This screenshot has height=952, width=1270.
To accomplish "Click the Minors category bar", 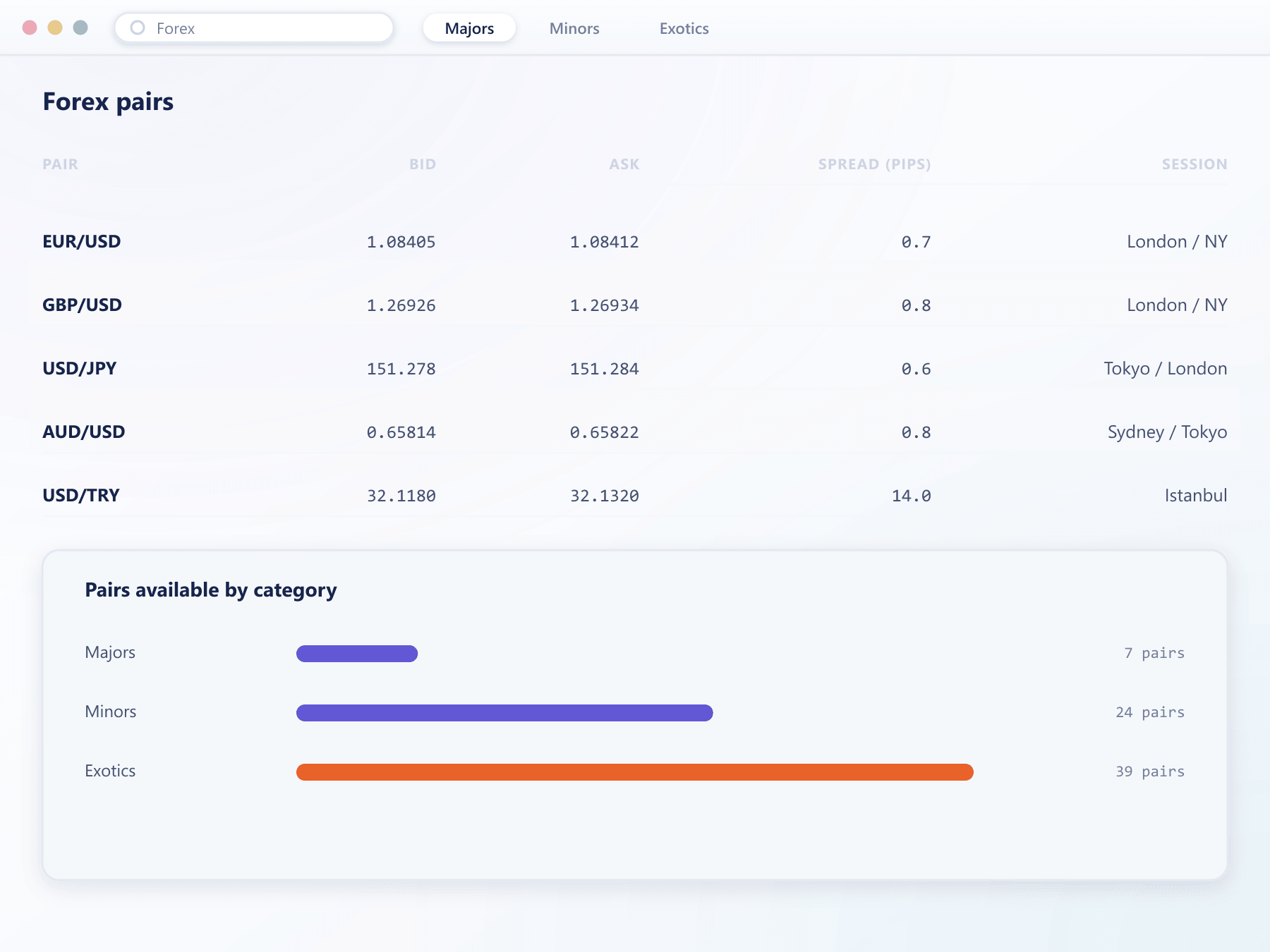I will coord(504,713).
